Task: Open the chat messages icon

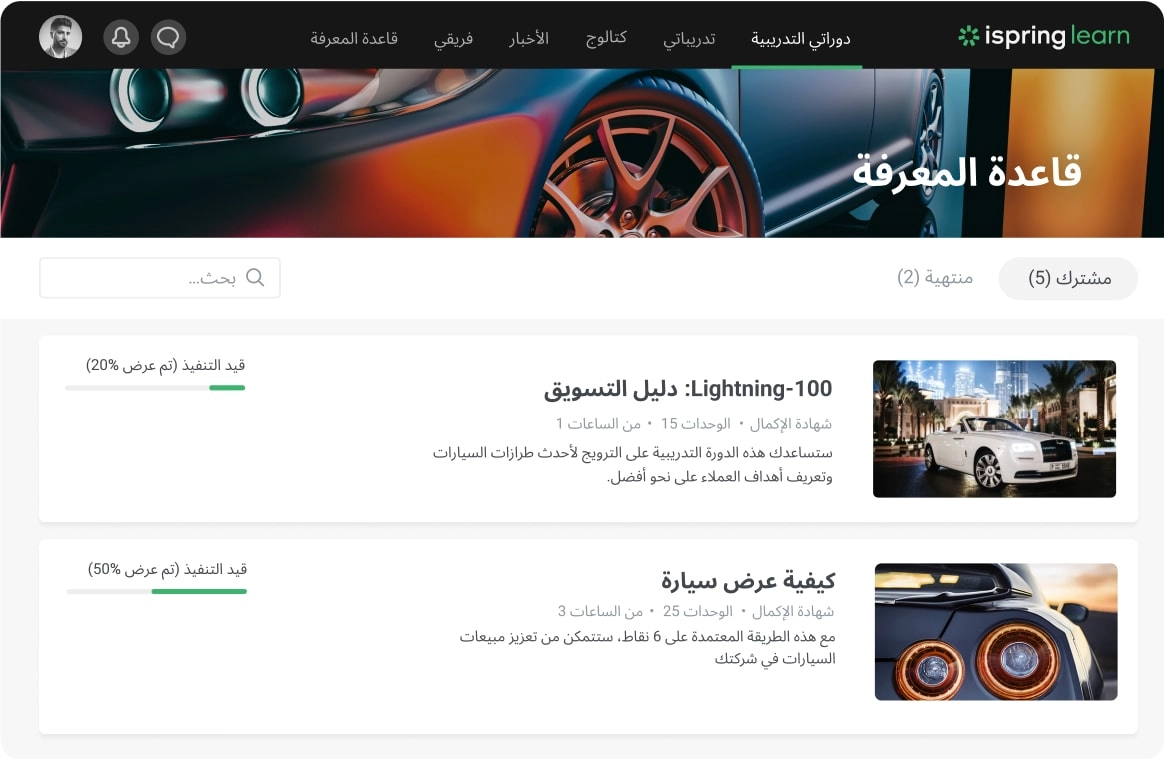Action: (x=168, y=36)
